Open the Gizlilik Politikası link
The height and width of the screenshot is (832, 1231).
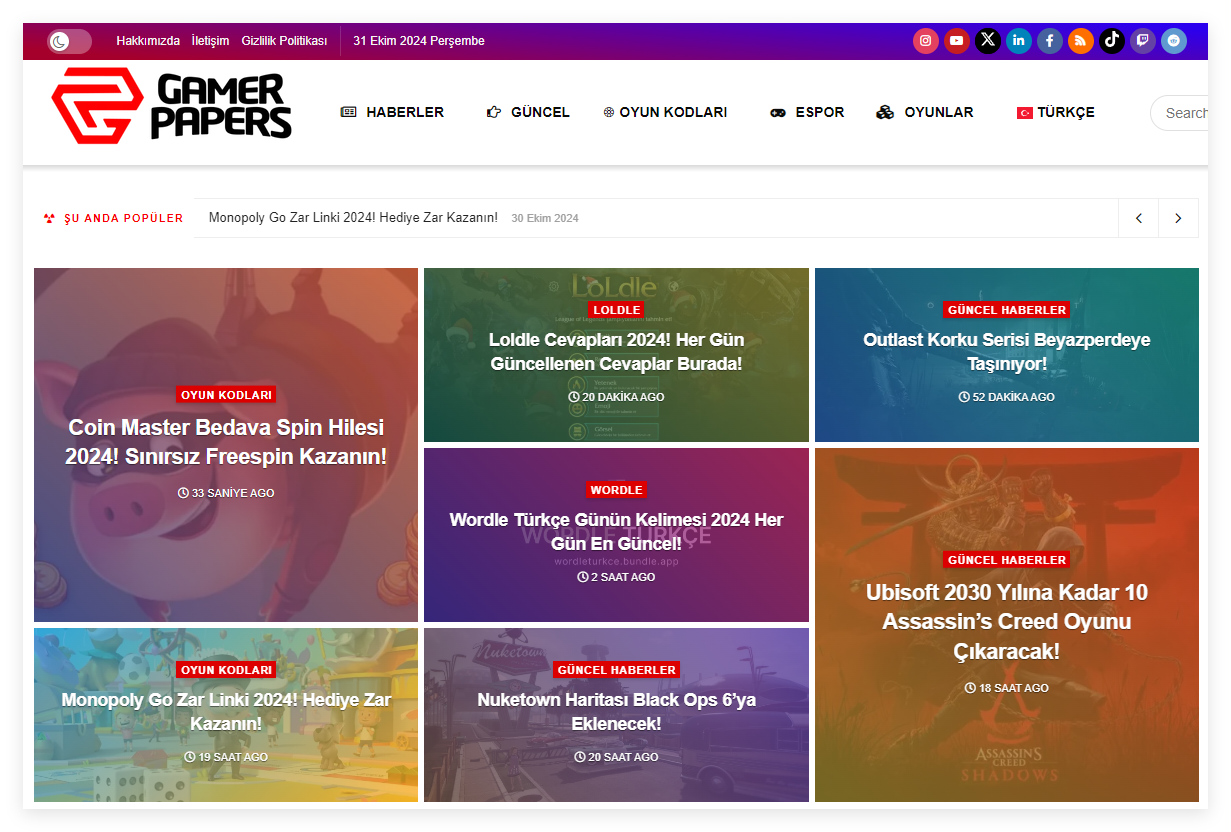point(284,41)
